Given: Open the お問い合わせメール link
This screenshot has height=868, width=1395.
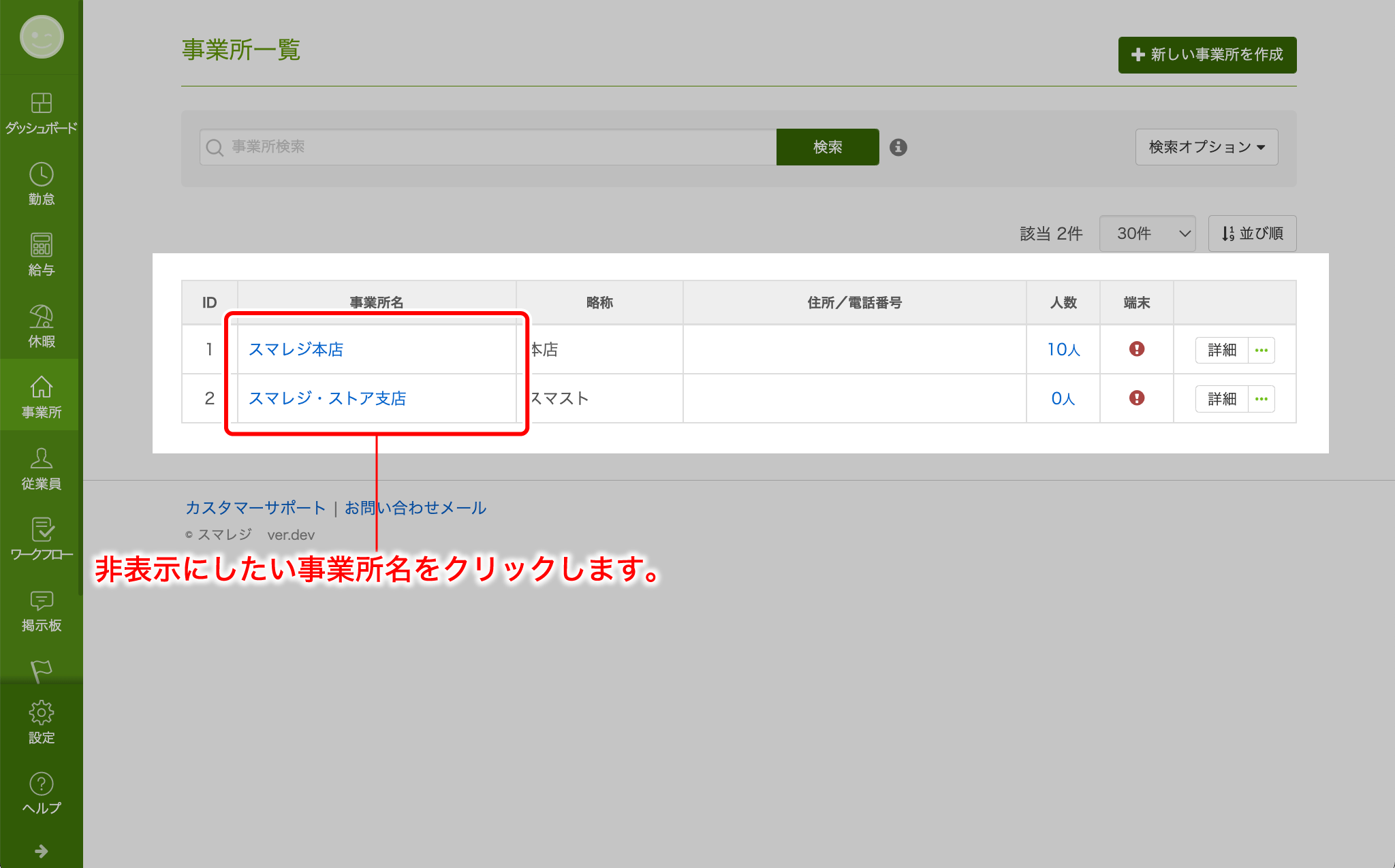Looking at the screenshot, I should [x=415, y=508].
